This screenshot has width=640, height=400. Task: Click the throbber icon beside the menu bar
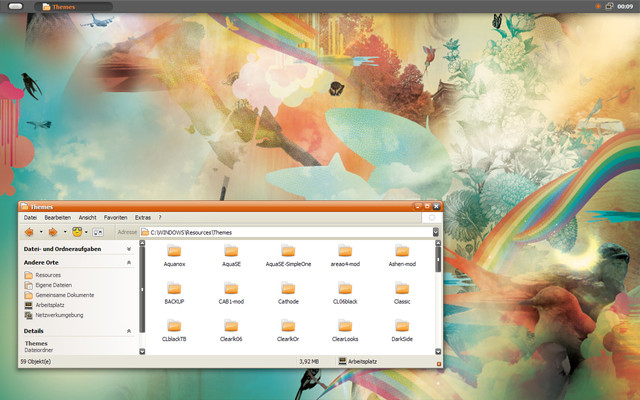point(432,218)
